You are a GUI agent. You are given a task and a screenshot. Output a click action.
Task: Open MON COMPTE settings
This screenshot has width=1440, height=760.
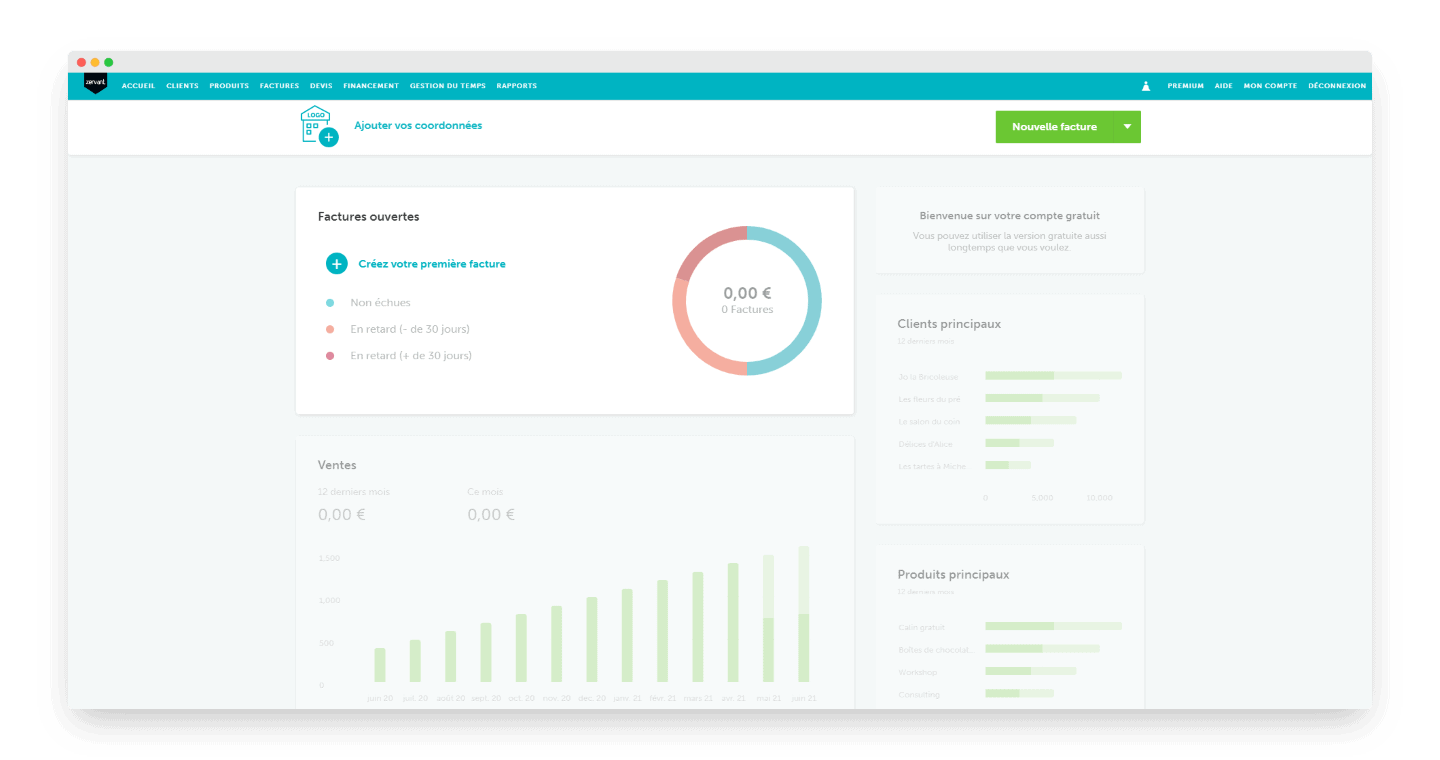(x=1270, y=86)
